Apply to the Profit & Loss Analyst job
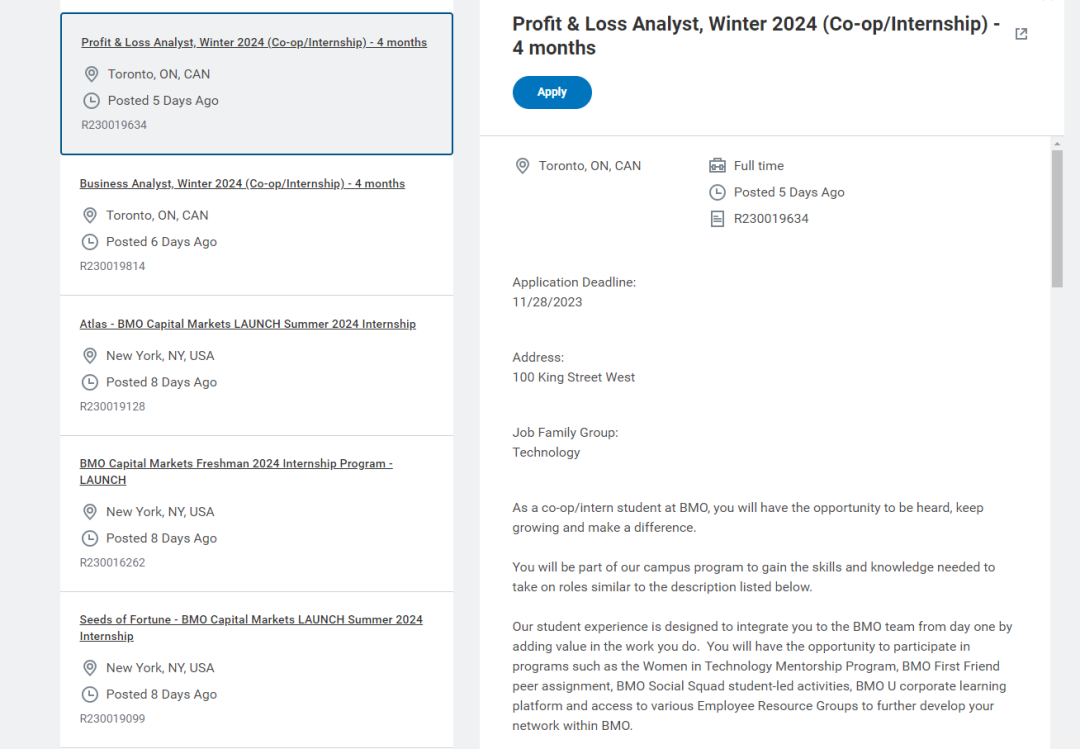The width and height of the screenshot is (1080, 749). click(552, 92)
